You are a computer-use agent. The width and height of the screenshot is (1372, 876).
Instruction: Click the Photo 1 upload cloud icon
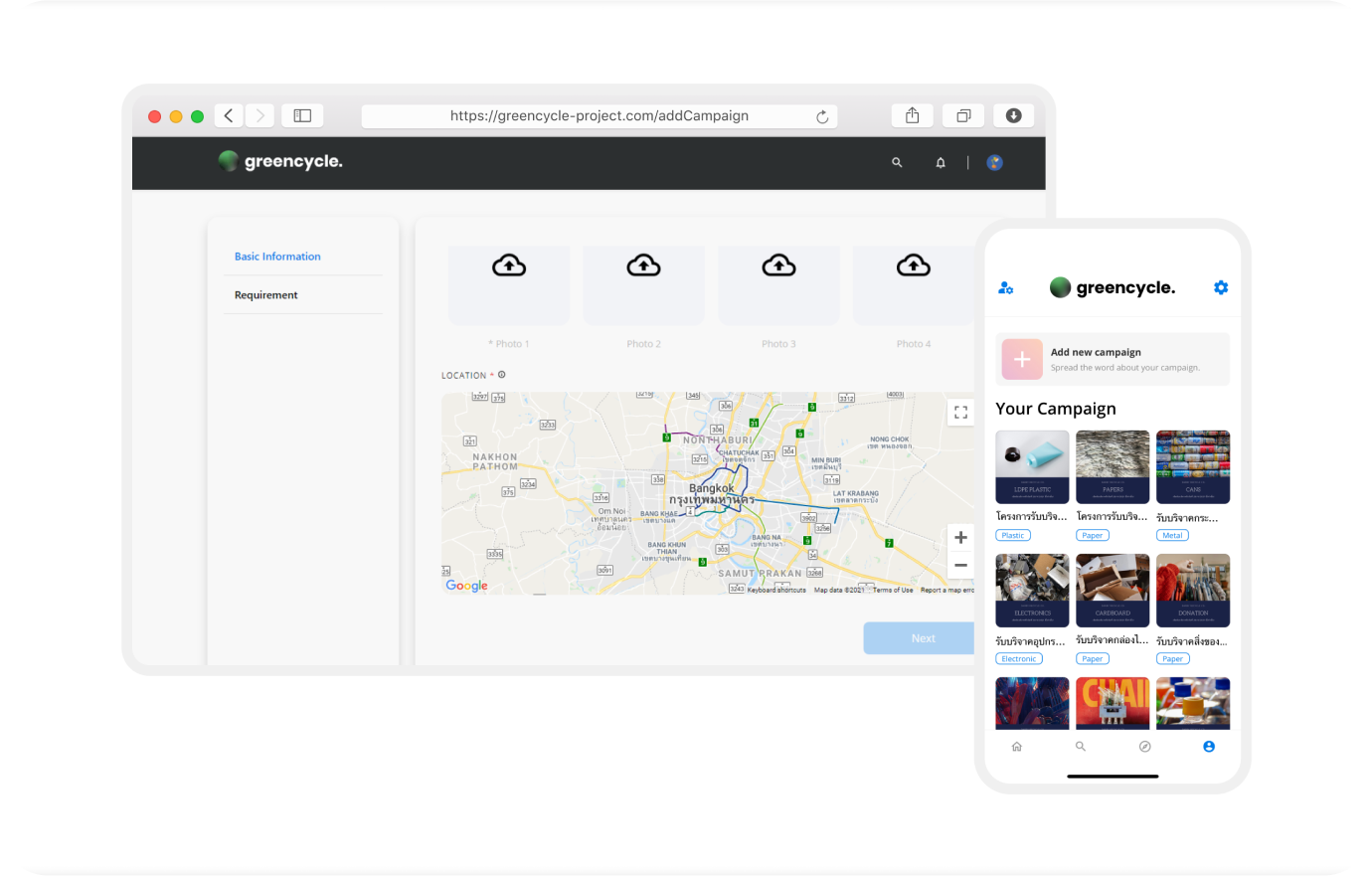[x=509, y=265]
